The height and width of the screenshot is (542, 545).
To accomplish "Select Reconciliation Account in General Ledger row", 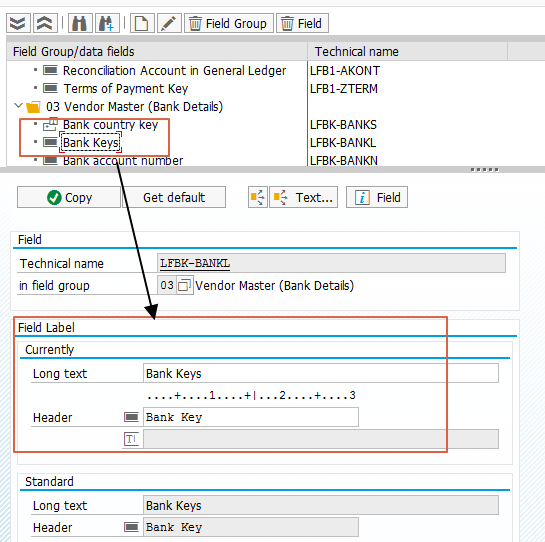I will (174, 71).
